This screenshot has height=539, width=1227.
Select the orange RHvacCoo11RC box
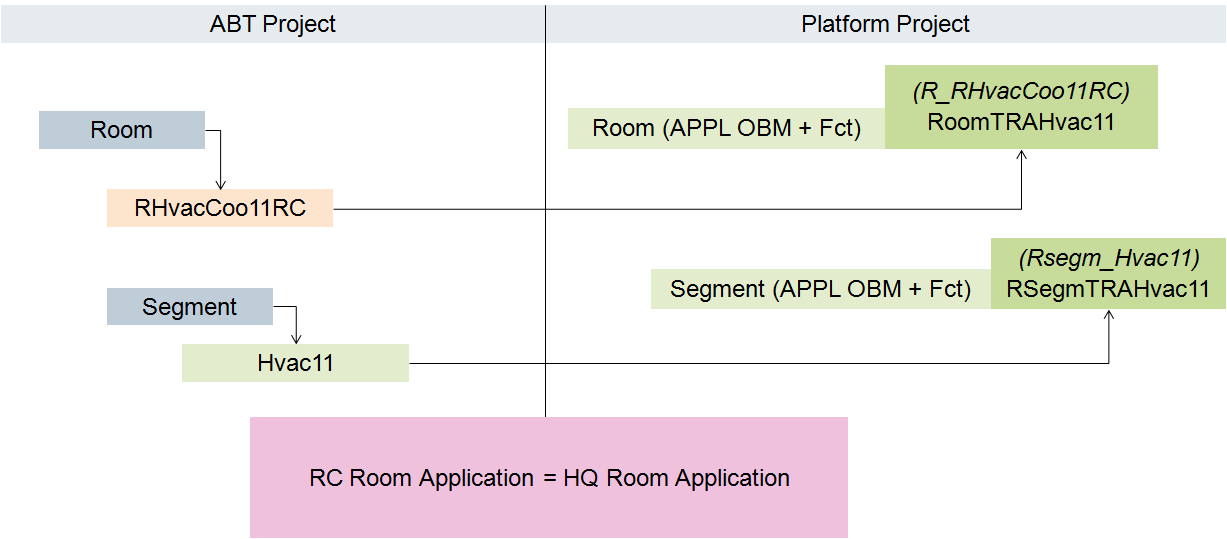pos(219,208)
